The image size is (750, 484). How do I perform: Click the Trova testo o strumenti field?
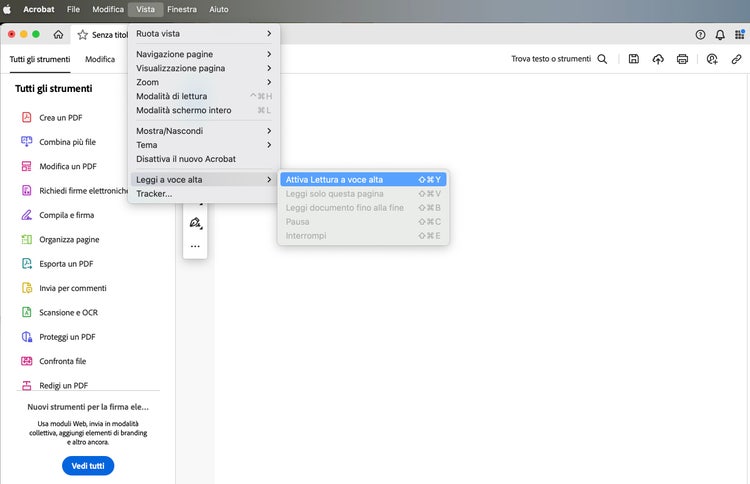[x=551, y=59]
